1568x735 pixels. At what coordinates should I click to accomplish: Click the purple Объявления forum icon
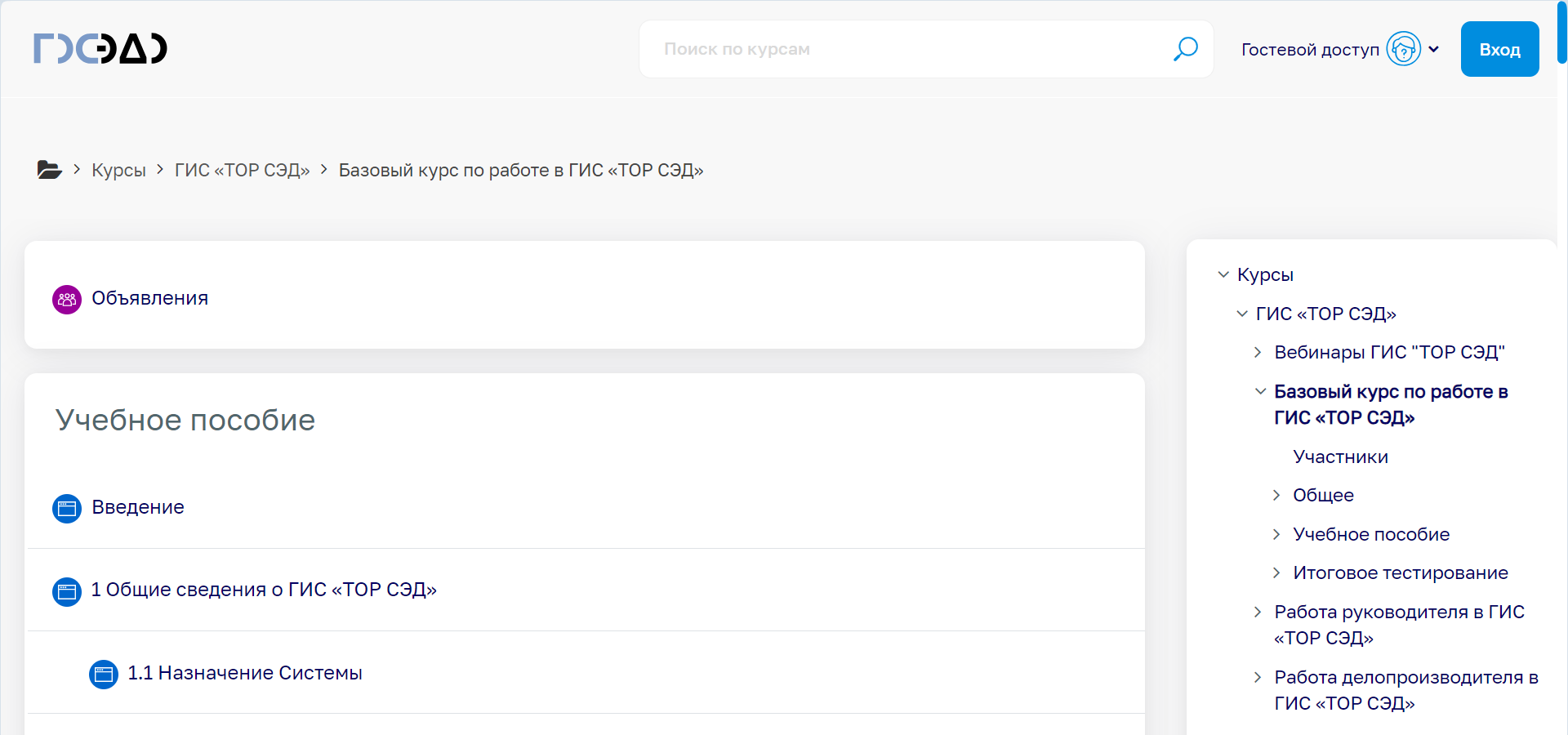(67, 299)
